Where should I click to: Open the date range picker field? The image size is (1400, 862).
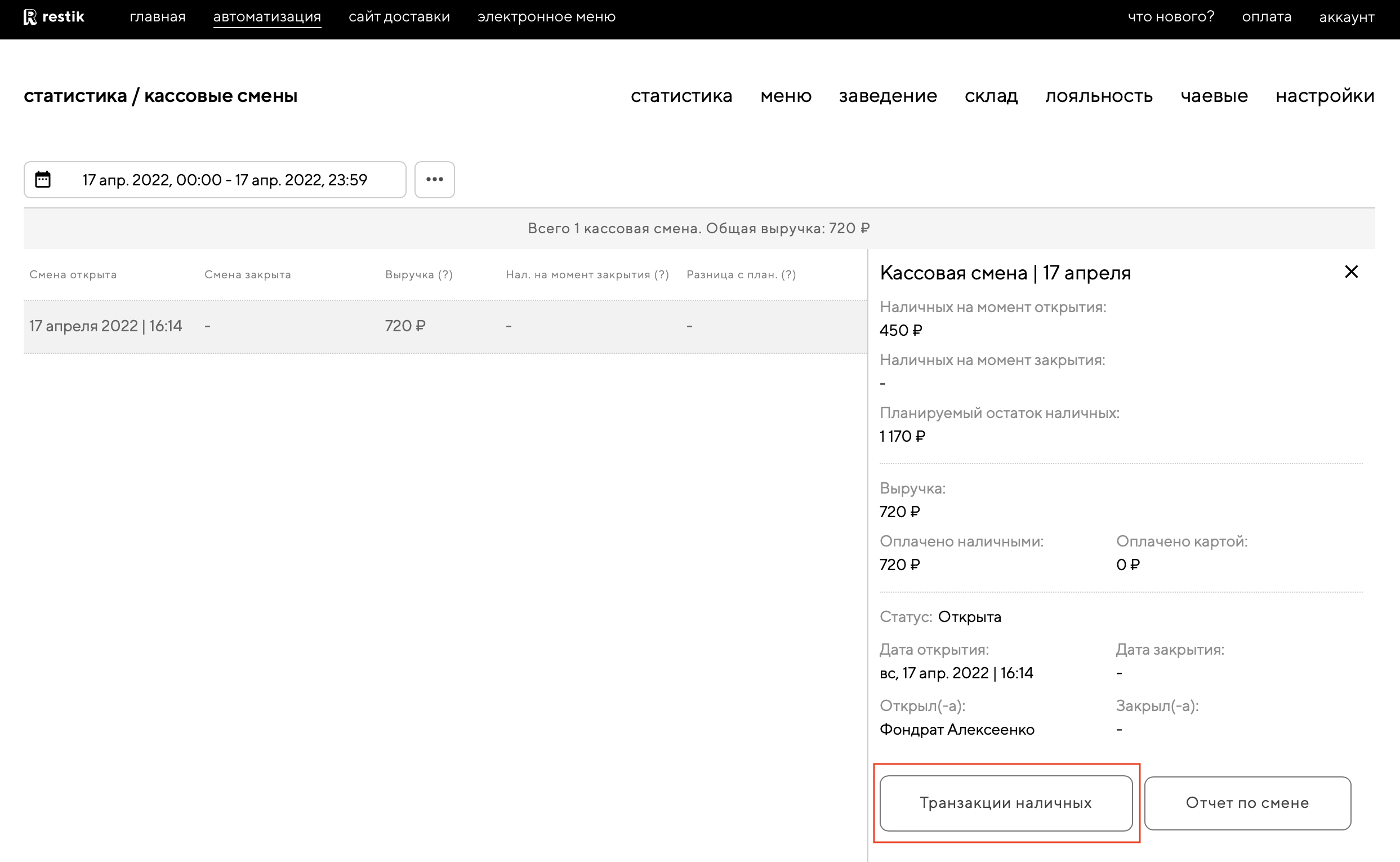tap(225, 180)
